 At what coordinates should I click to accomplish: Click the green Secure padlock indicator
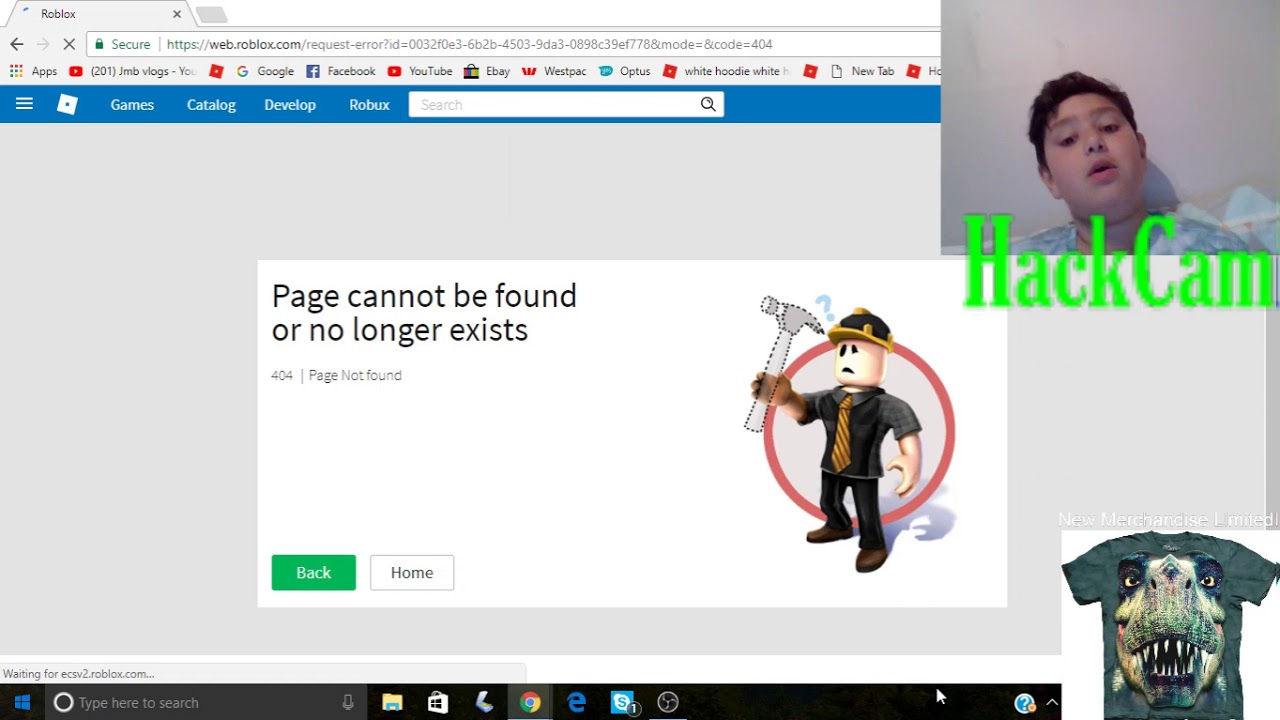coord(122,44)
